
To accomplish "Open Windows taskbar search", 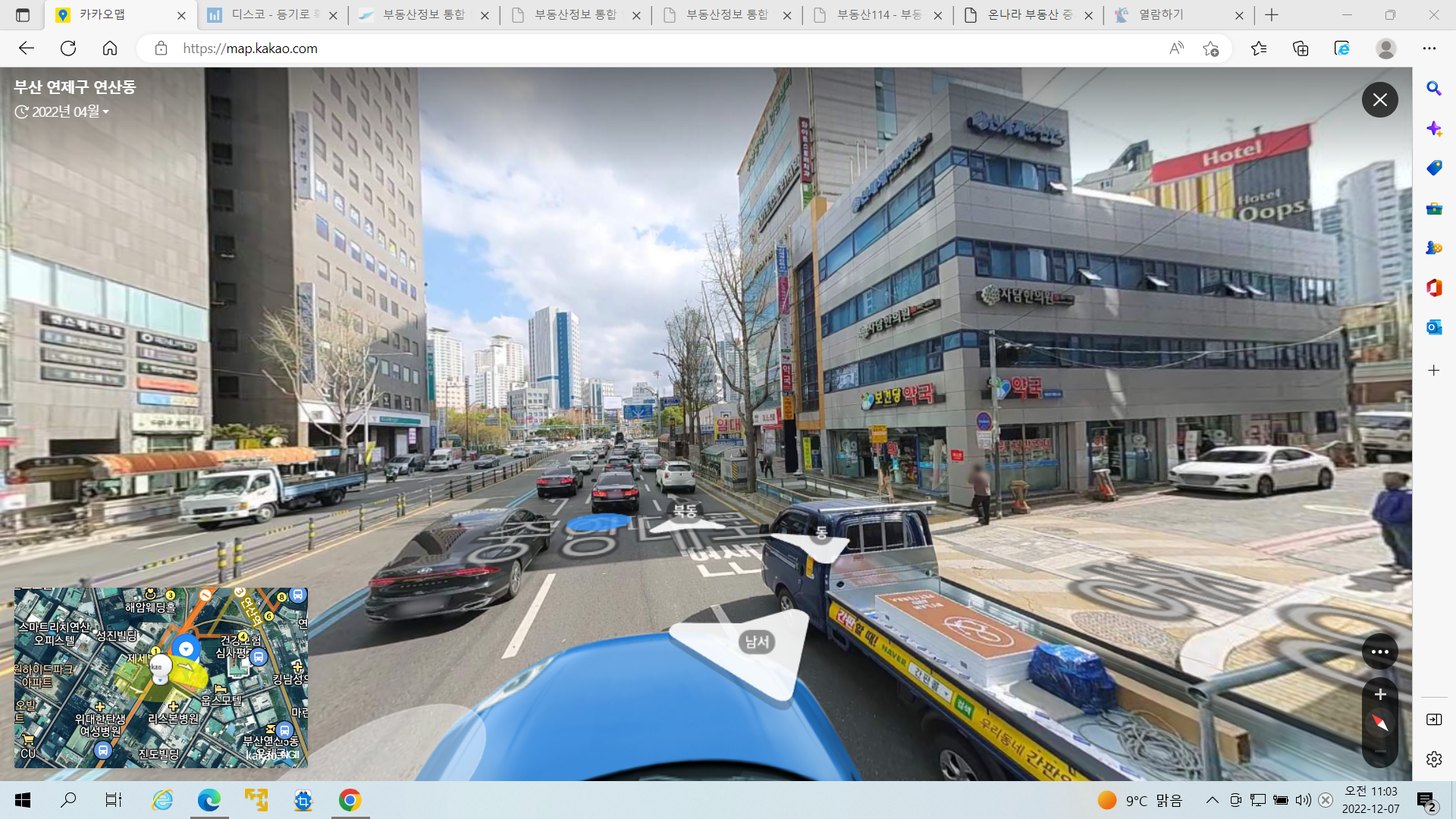I will [68, 800].
